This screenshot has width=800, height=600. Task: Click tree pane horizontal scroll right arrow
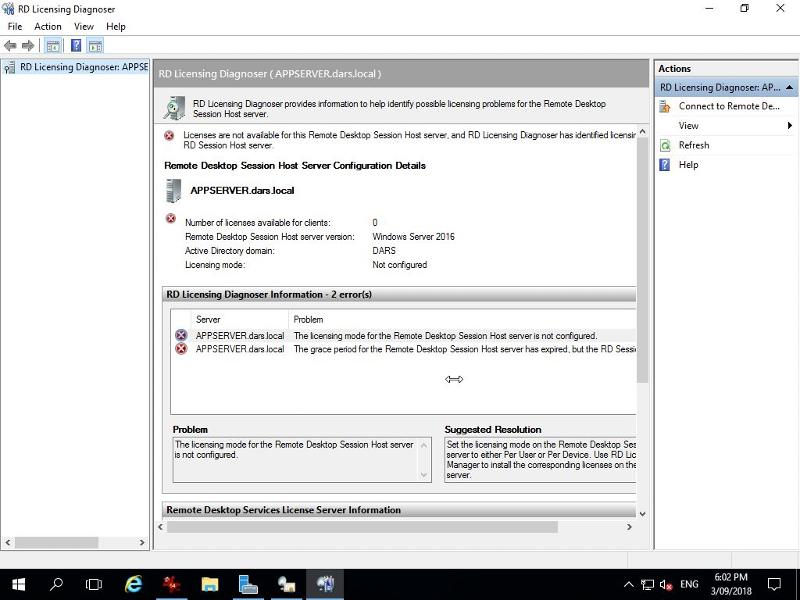point(142,542)
